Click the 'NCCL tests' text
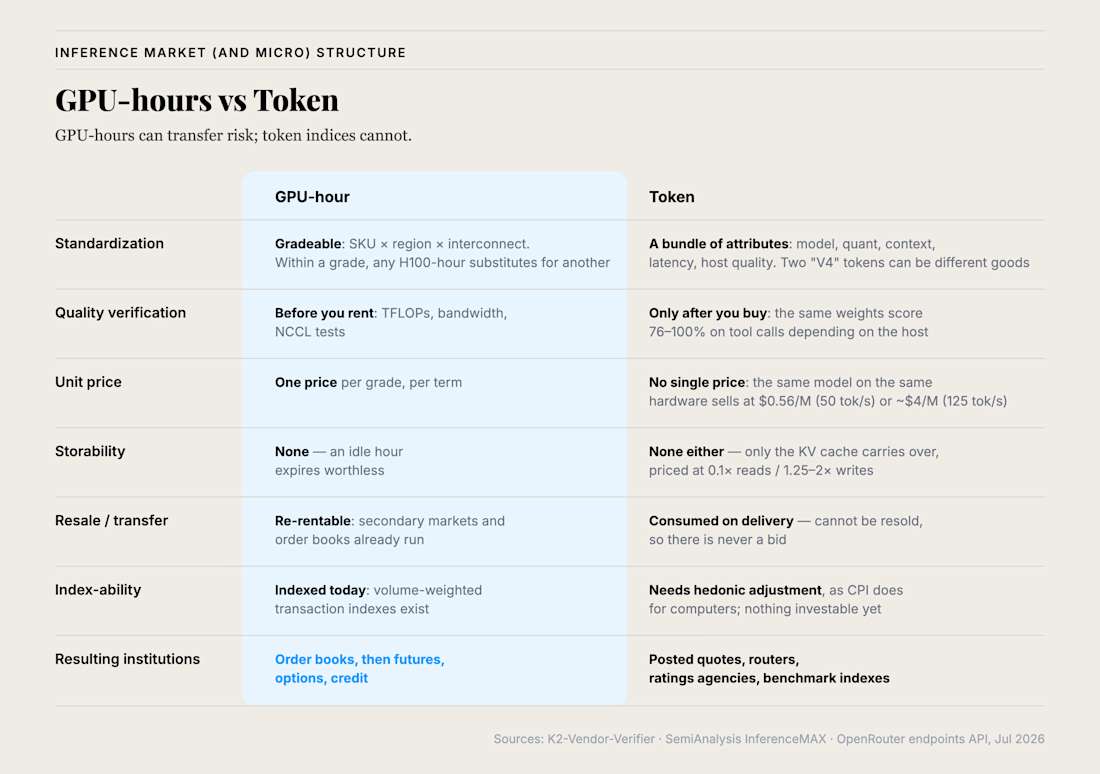The height and width of the screenshot is (774, 1100). (x=310, y=332)
